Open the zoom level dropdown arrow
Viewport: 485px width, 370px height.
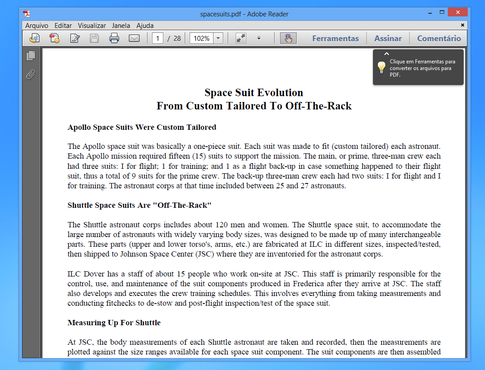(x=218, y=38)
